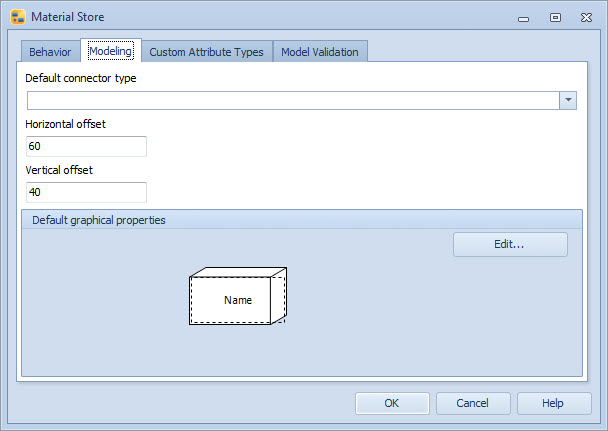
Task: Click the Material Store title bar text
Action: [x=67, y=17]
